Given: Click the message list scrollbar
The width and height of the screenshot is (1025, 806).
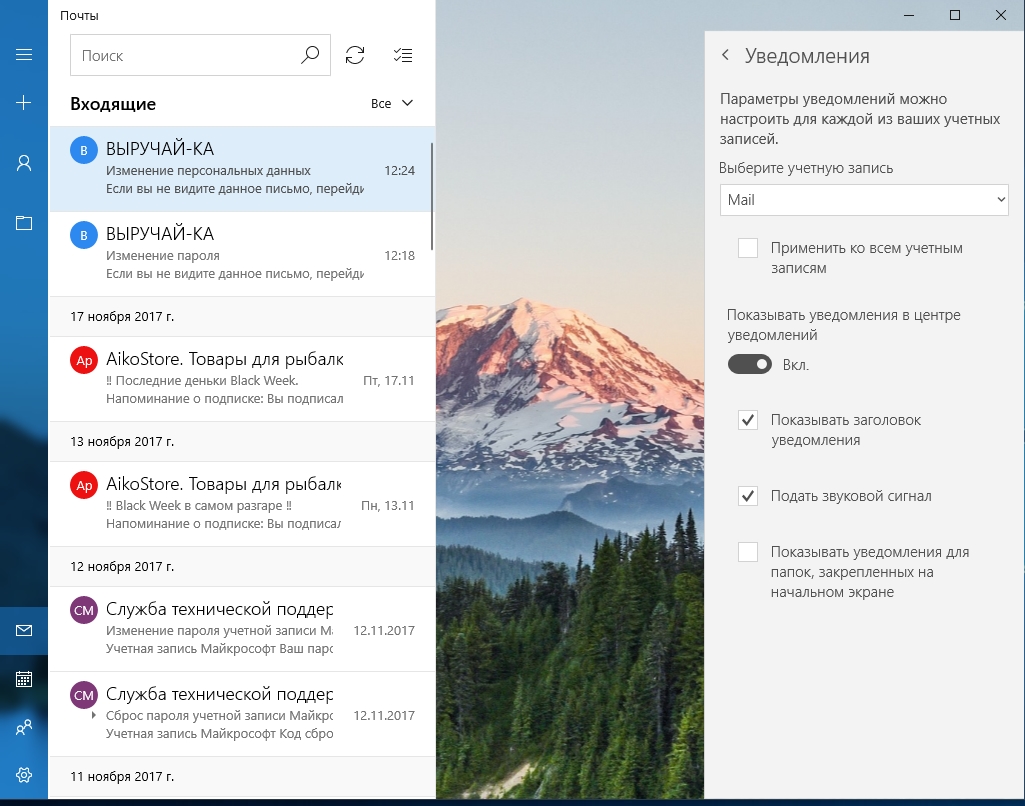Looking at the screenshot, I should [432, 196].
